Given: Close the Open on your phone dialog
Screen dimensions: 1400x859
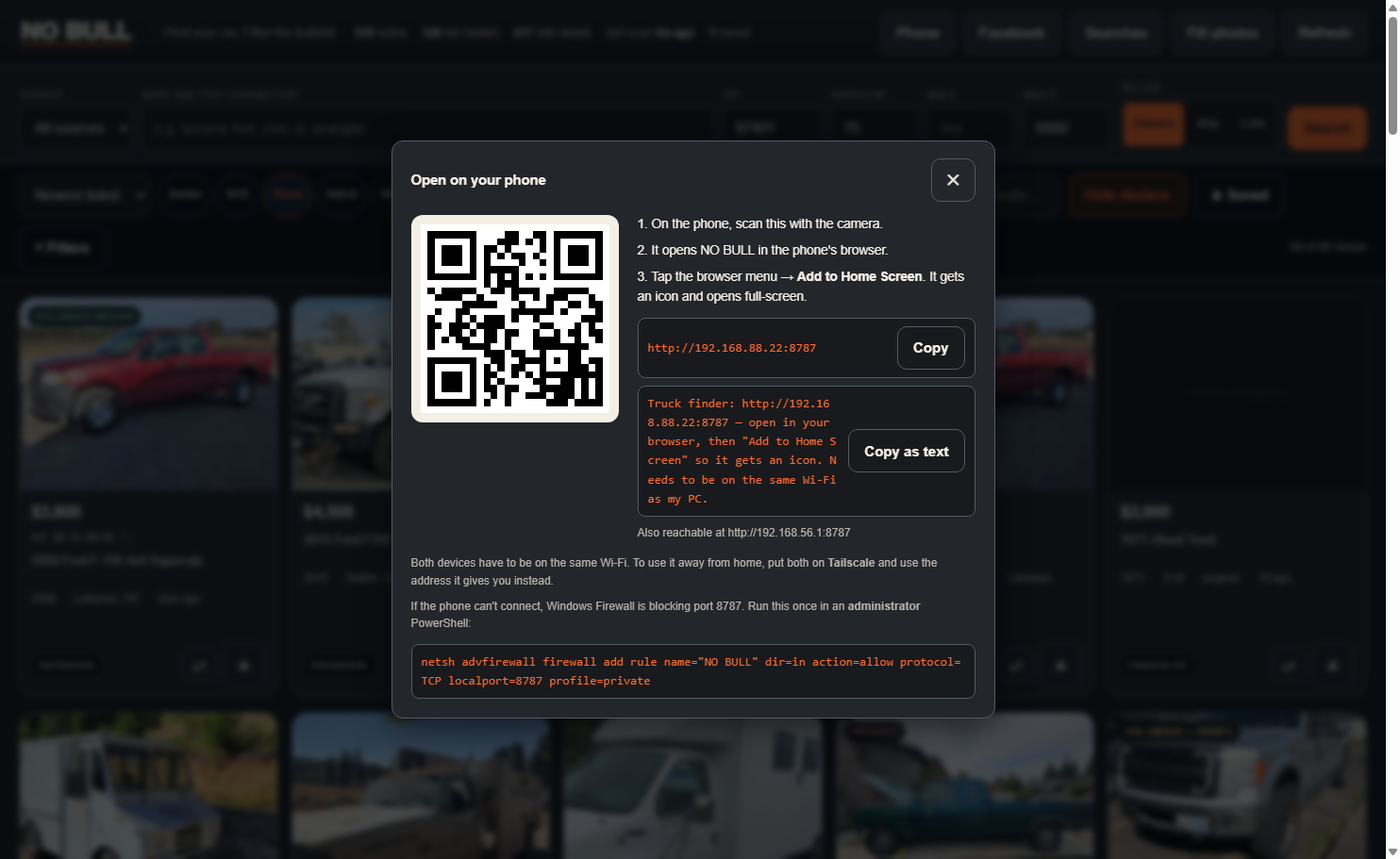Looking at the screenshot, I should tap(953, 180).
